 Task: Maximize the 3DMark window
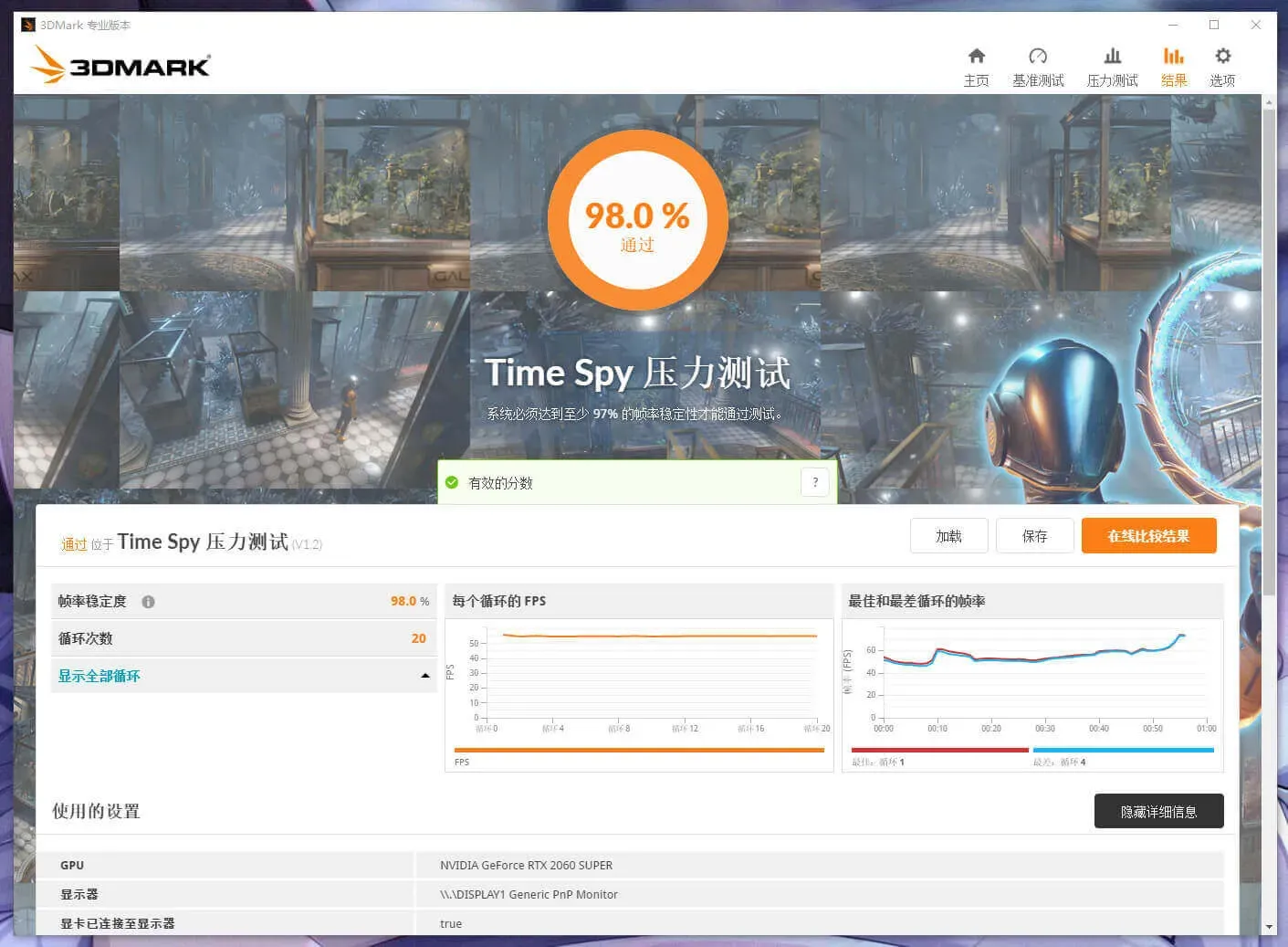[1214, 25]
